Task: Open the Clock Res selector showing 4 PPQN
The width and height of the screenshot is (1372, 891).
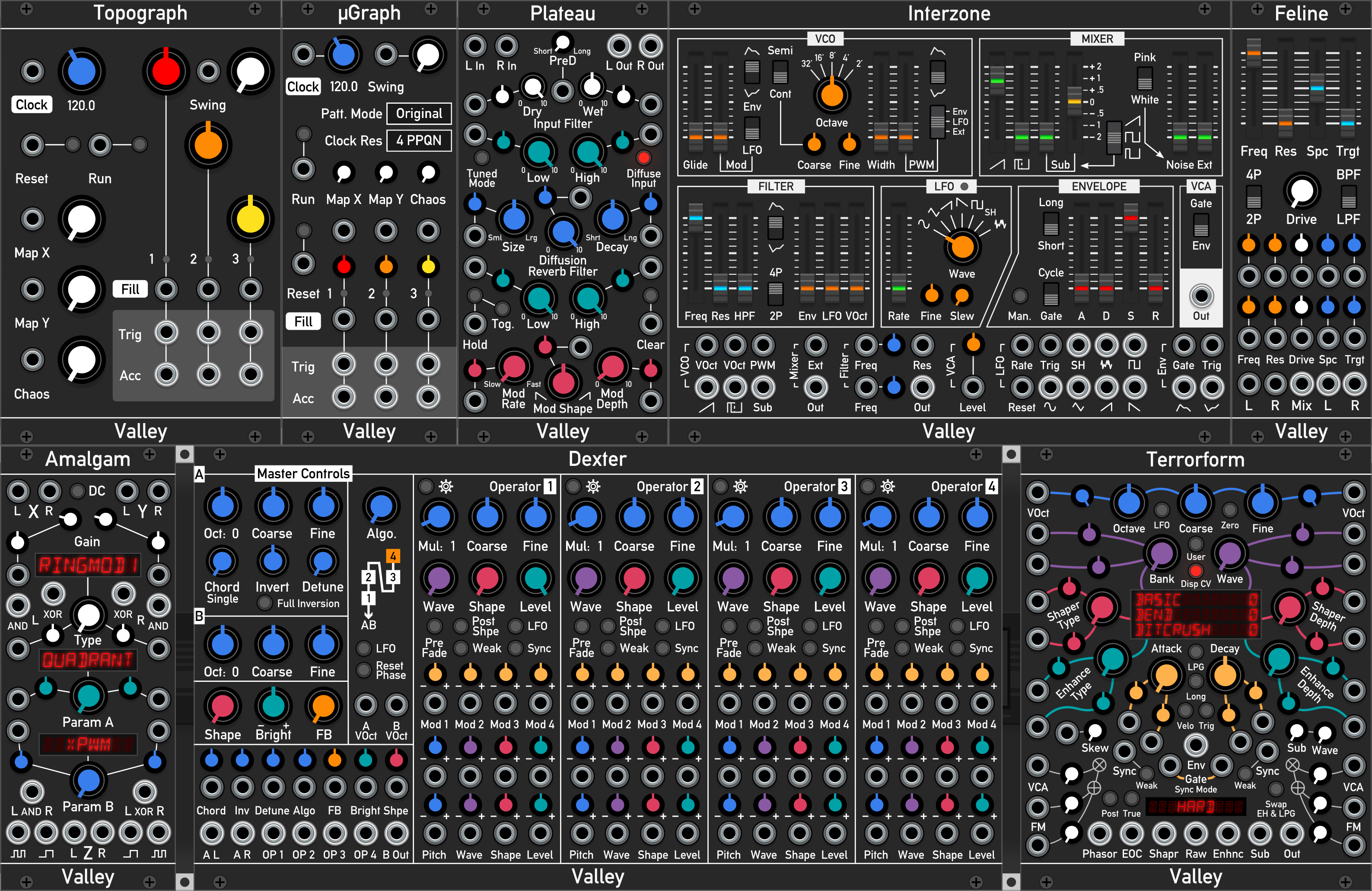Action: point(419,140)
